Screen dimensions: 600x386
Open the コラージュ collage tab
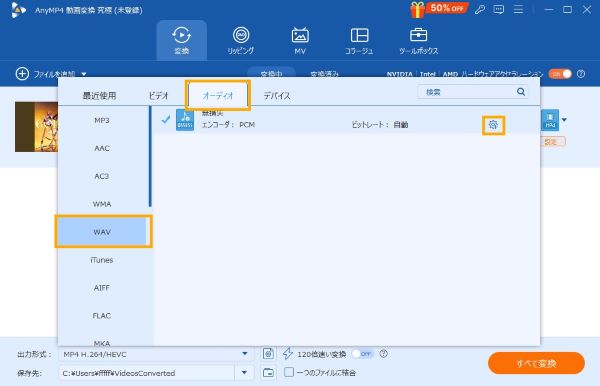pyautogui.click(x=359, y=40)
